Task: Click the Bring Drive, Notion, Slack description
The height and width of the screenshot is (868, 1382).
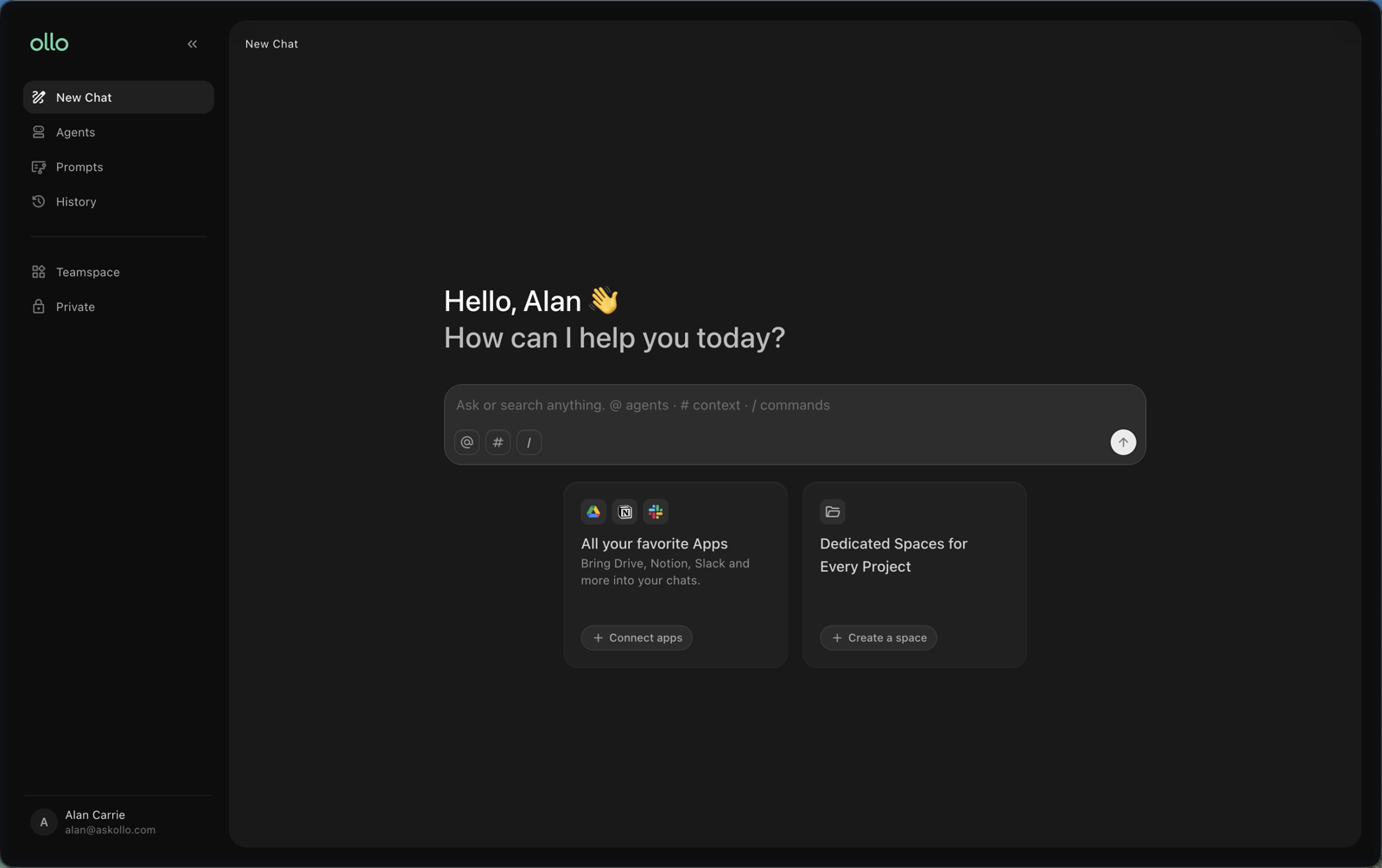Action: pyautogui.click(x=665, y=572)
